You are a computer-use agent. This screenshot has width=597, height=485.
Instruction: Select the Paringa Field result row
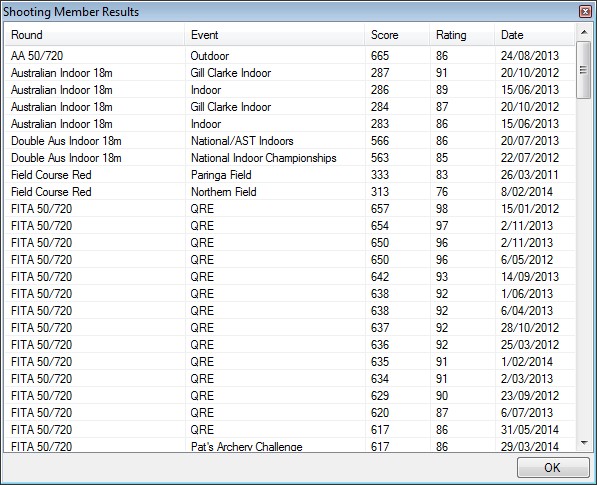click(x=290, y=175)
